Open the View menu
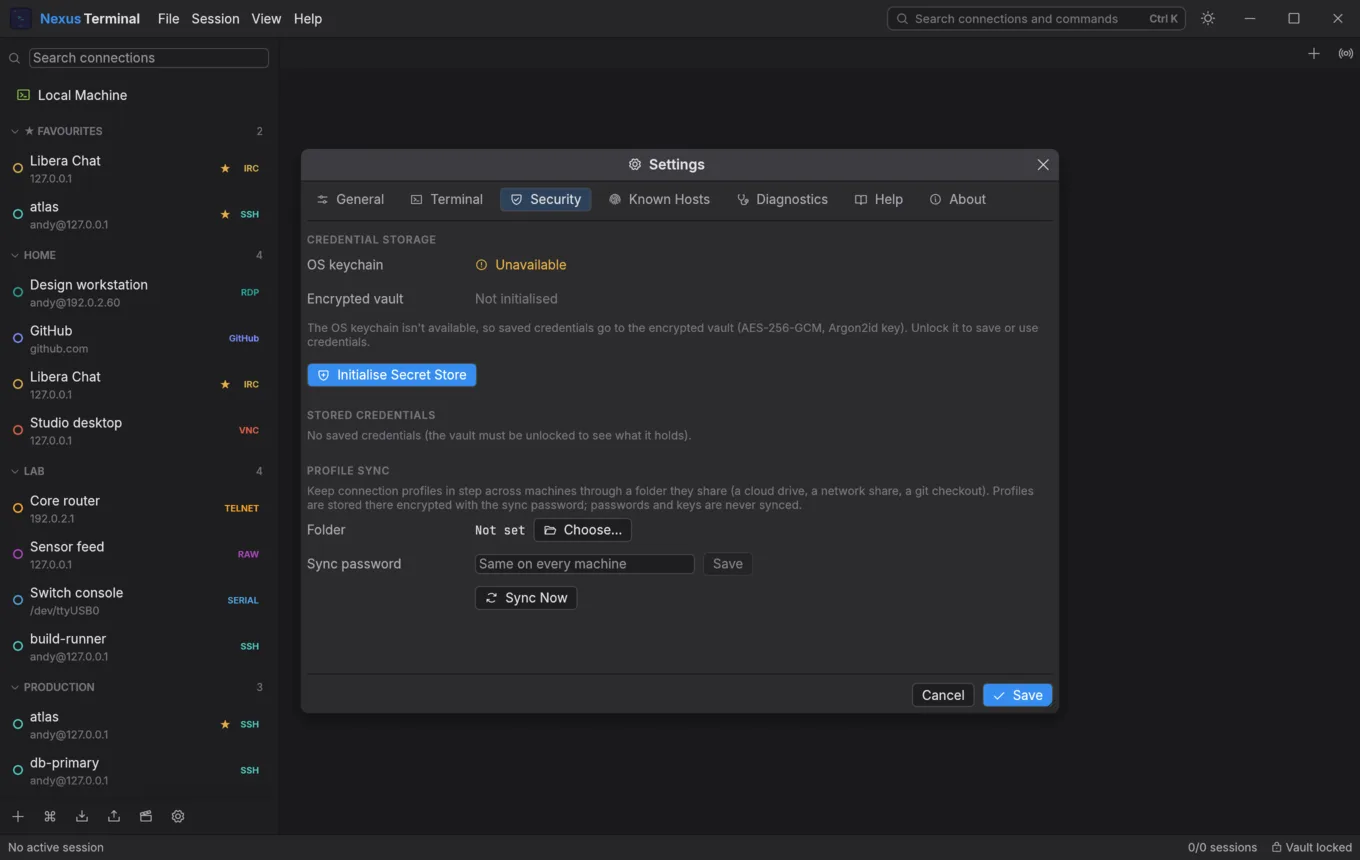1360x860 pixels. (266, 19)
